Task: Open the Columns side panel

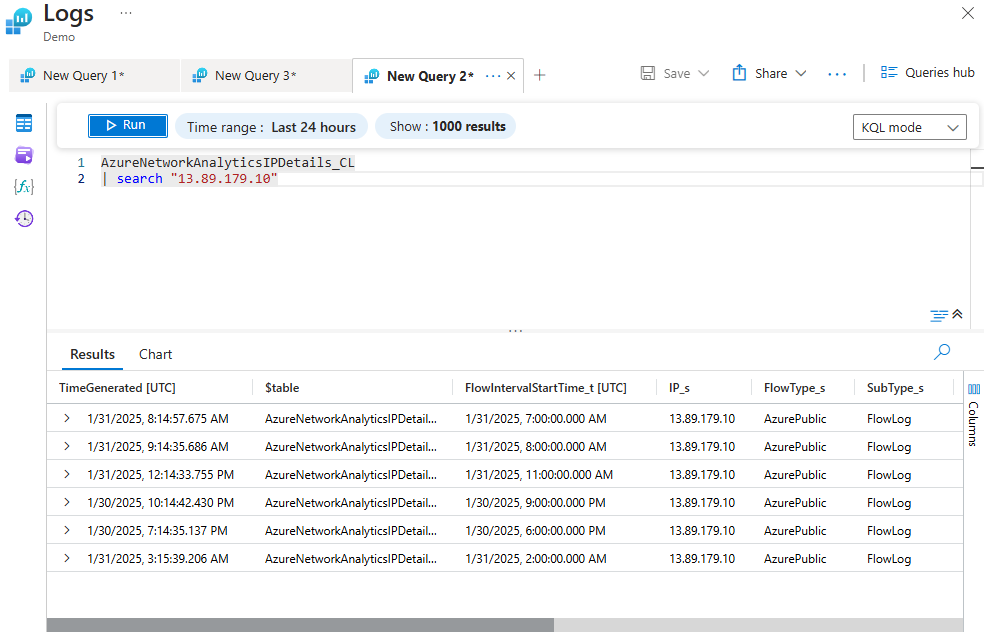Action: 973,415
